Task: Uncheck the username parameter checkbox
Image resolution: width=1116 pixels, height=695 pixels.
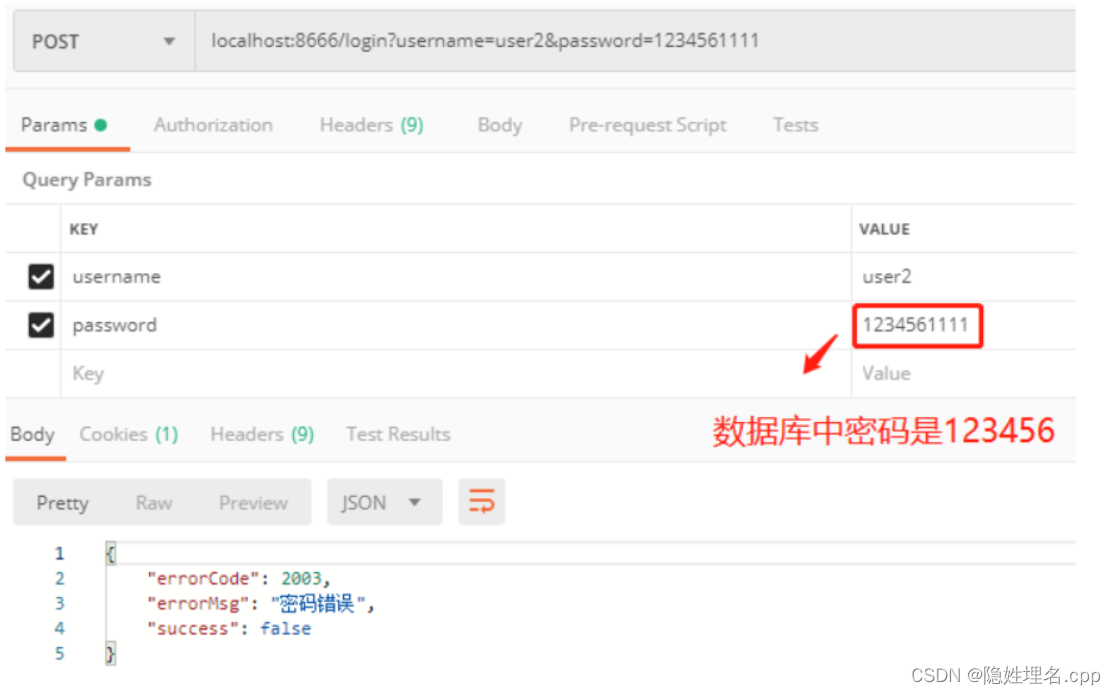Action: [x=41, y=276]
